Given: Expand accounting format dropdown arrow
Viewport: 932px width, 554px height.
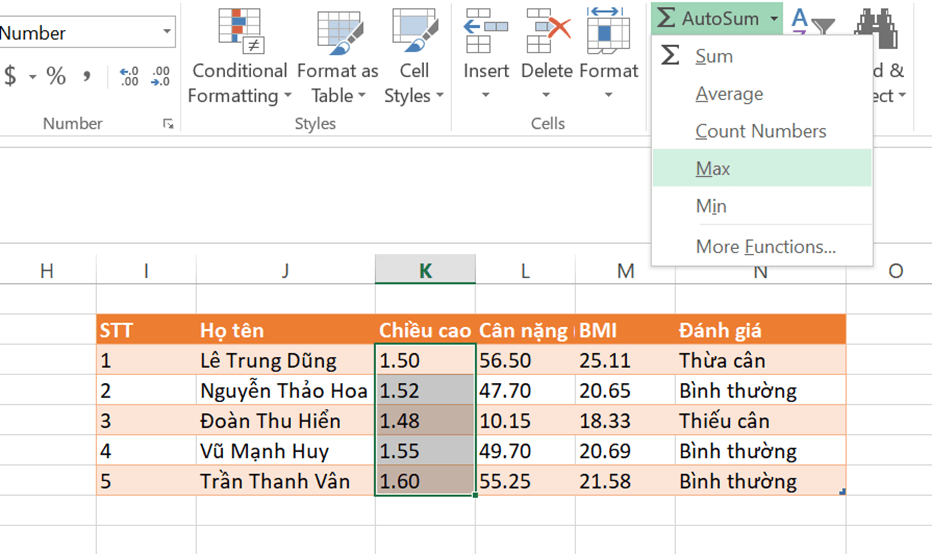Looking at the screenshot, I should [33, 77].
